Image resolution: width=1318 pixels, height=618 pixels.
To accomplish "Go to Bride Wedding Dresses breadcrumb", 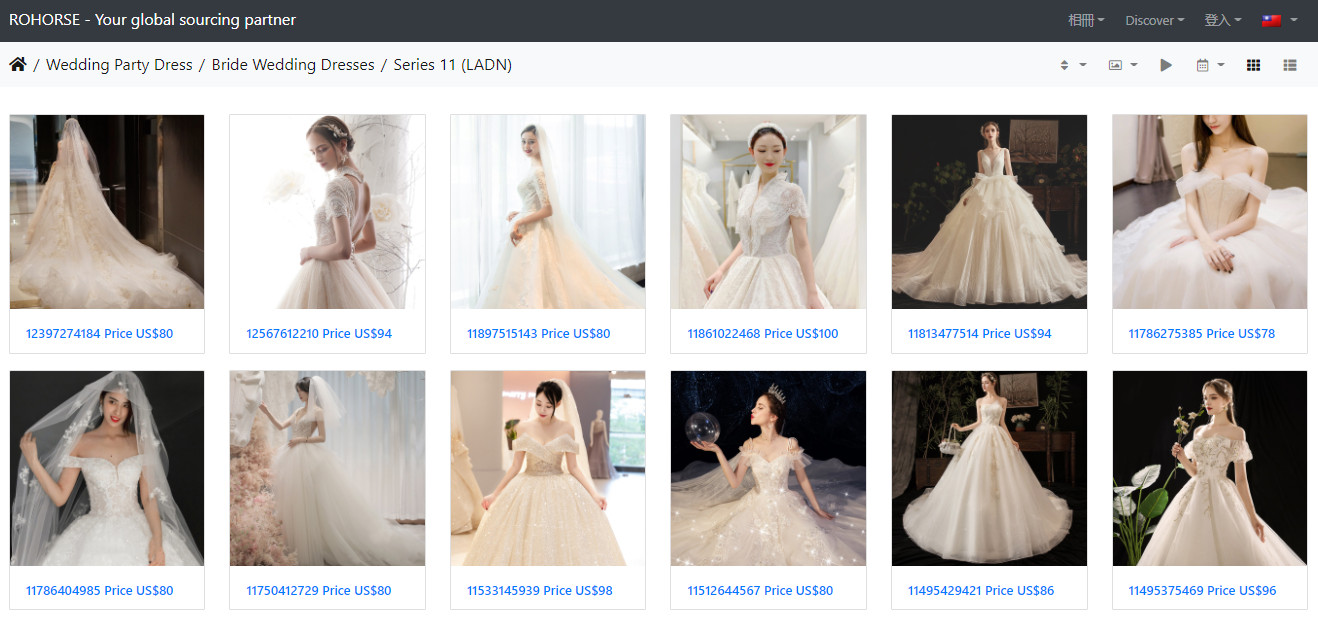I will coord(293,65).
